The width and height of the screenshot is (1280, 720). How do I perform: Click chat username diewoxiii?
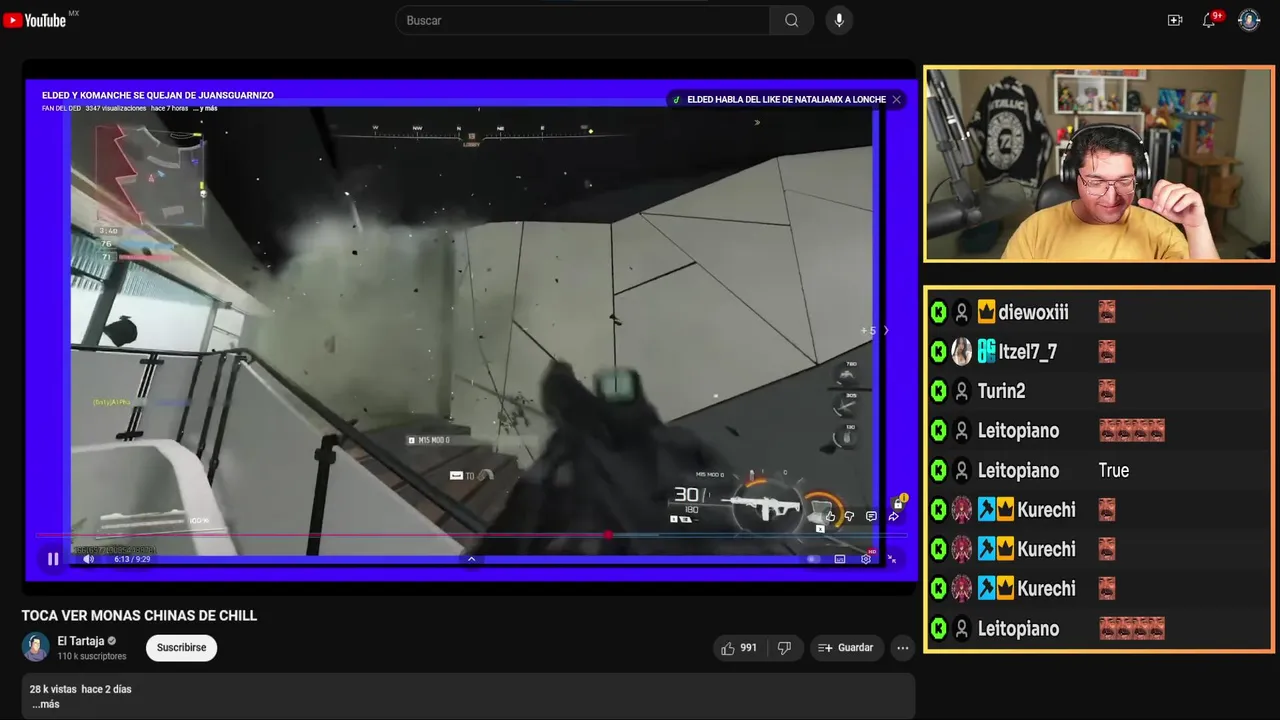(1033, 312)
